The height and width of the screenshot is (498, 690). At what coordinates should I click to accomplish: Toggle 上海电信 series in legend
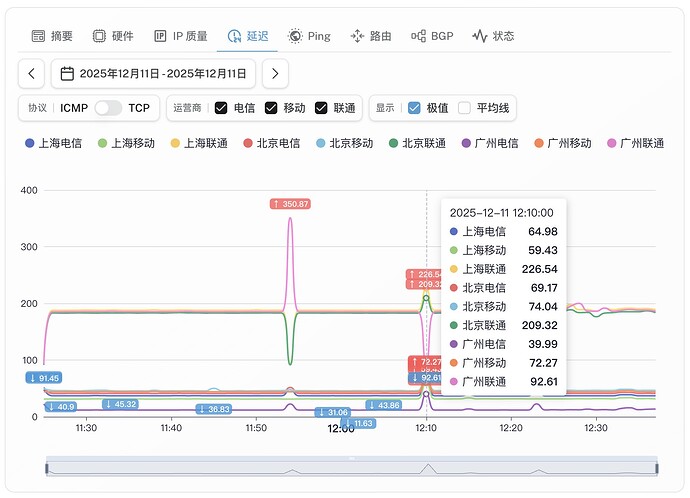pos(54,143)
